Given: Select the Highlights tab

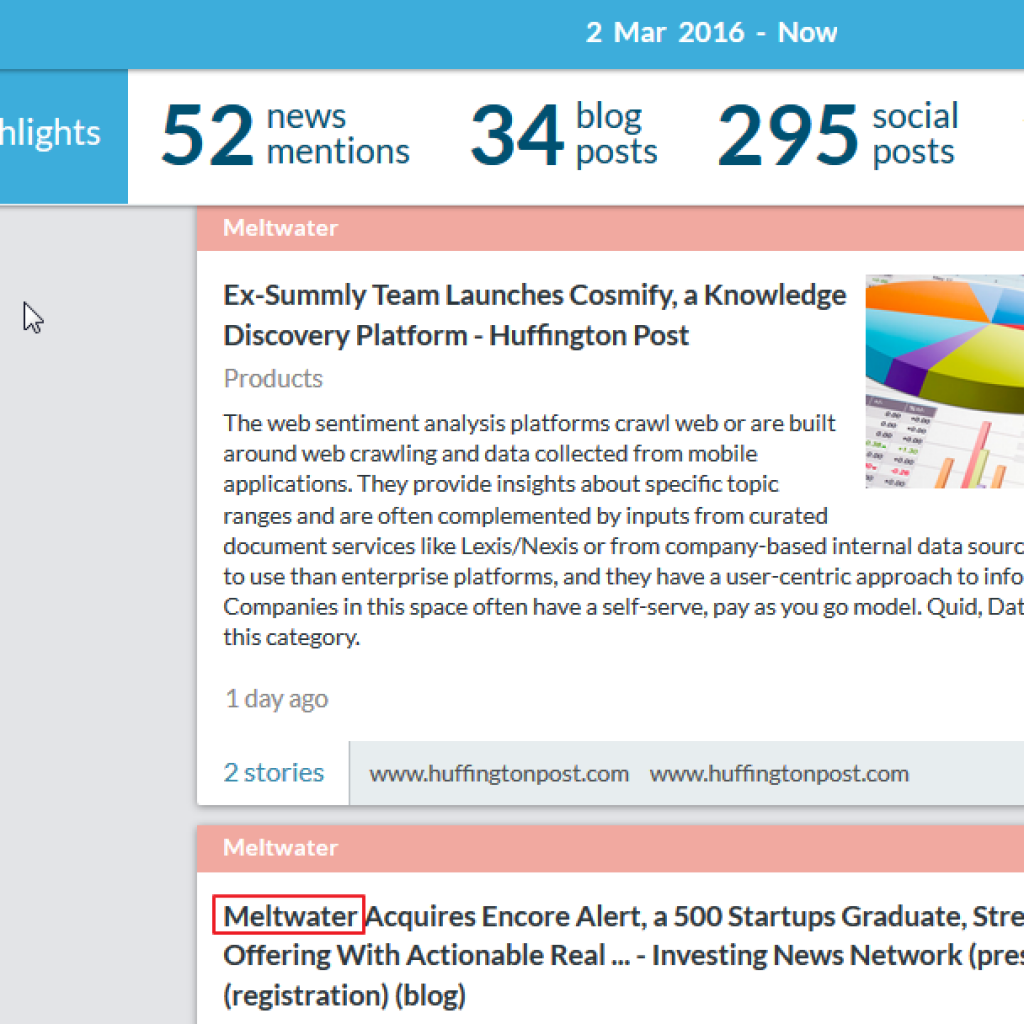Looking at the screenshot, I should tap(63, 136).
